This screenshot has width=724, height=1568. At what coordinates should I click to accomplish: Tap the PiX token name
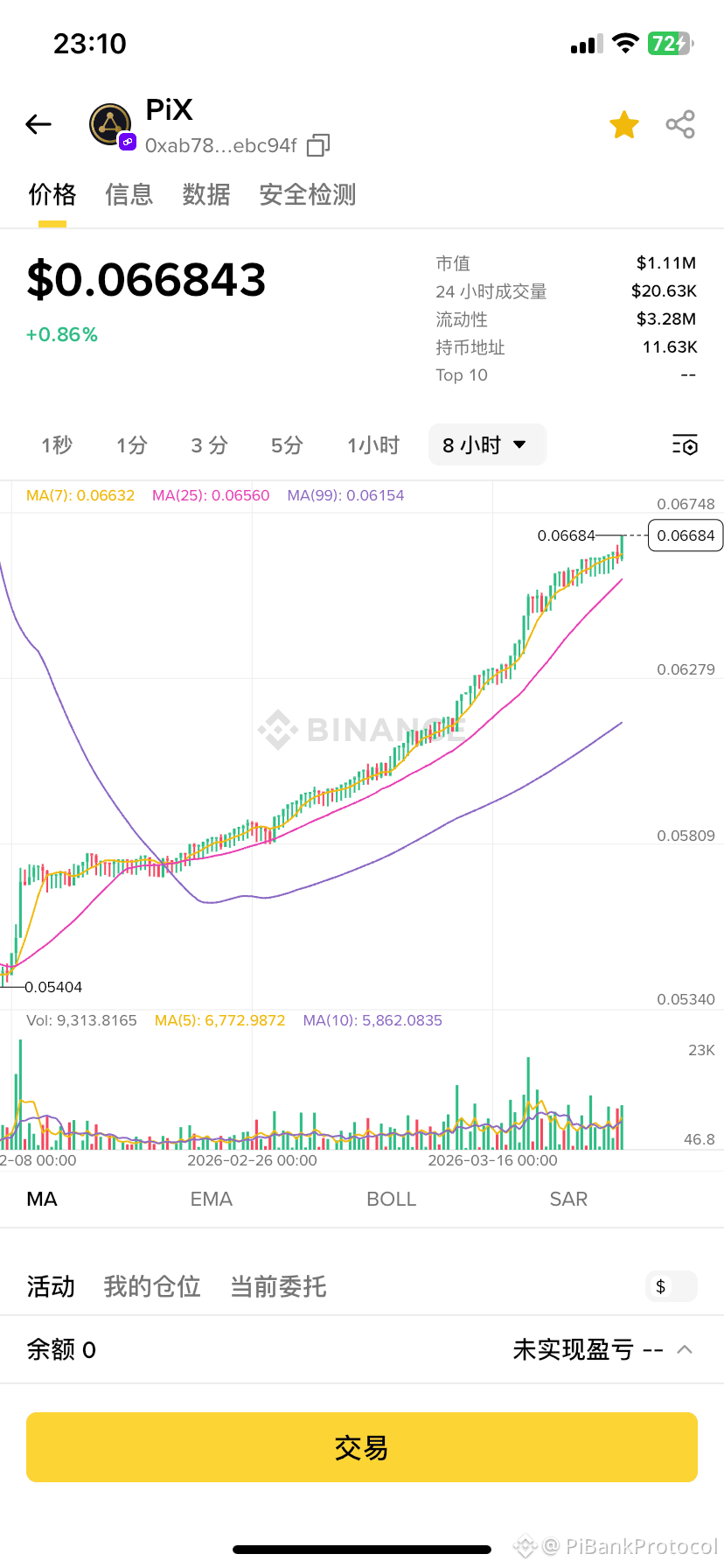[x=169, y=109]
